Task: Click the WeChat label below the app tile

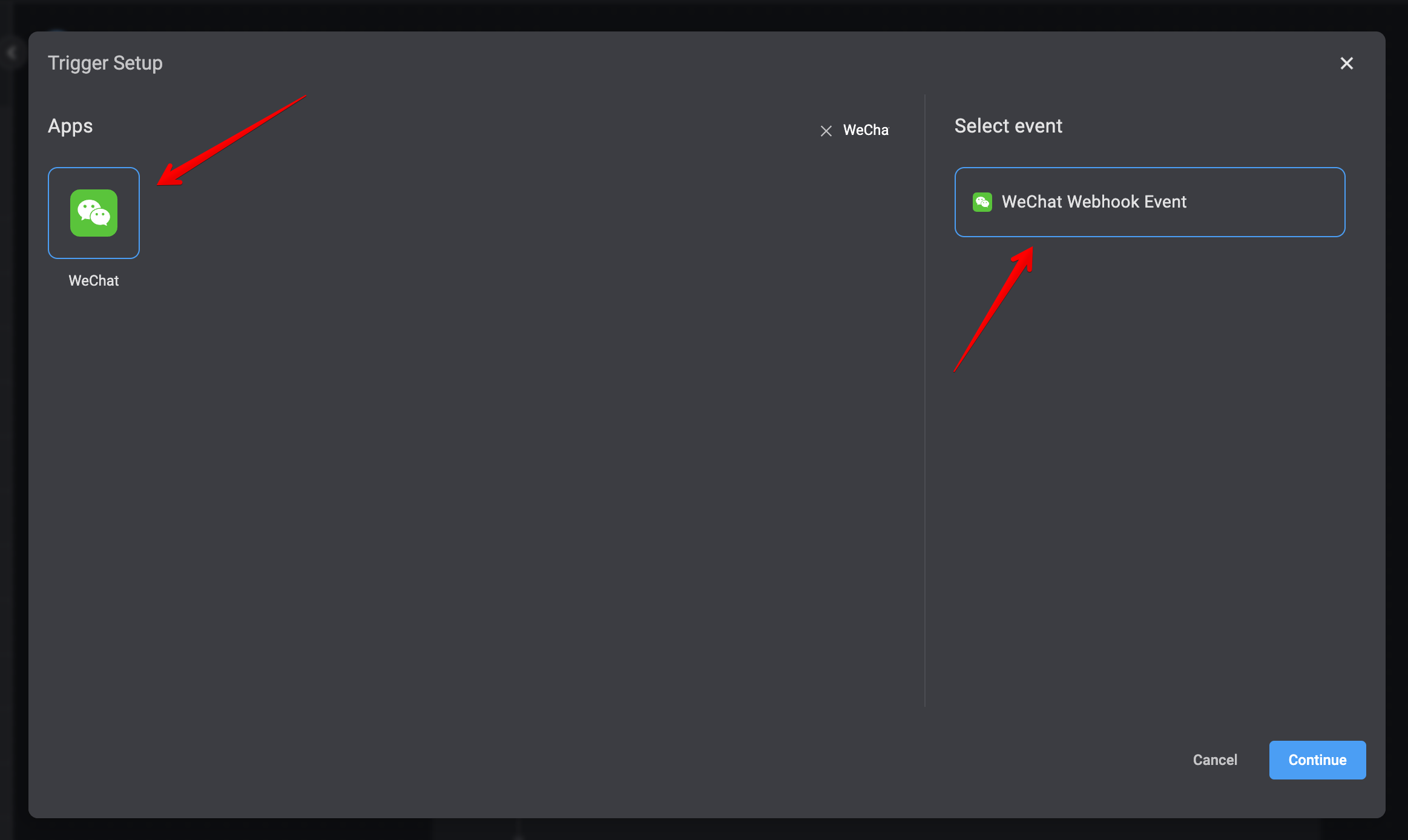Action: [x=93, y=280]
